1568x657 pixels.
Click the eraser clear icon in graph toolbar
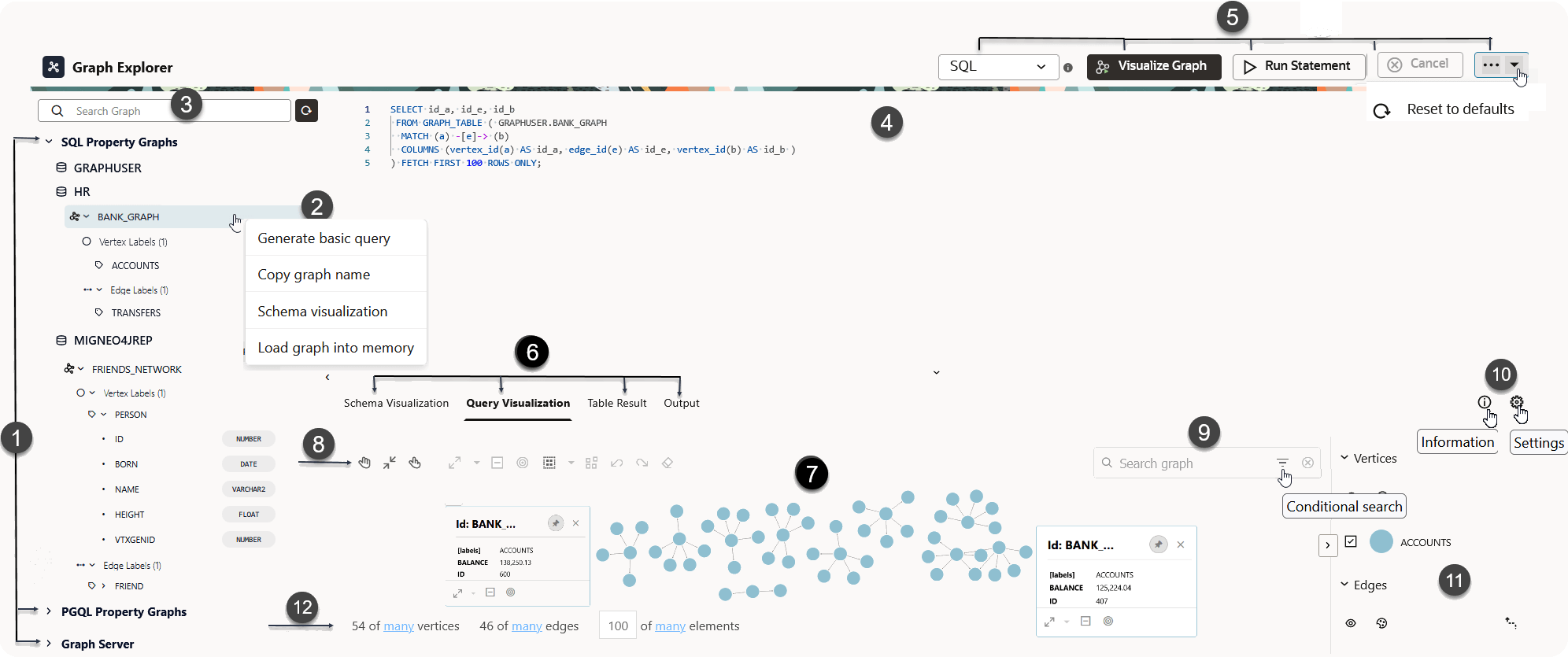[668, 463]
